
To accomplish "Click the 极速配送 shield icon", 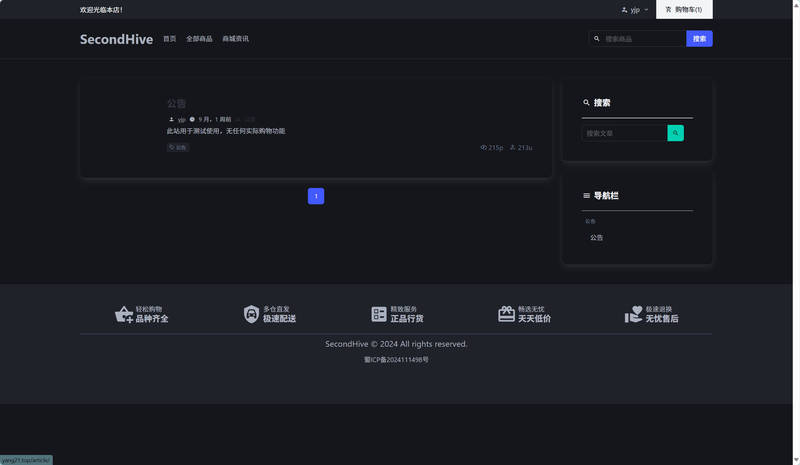I will (251, 314).
